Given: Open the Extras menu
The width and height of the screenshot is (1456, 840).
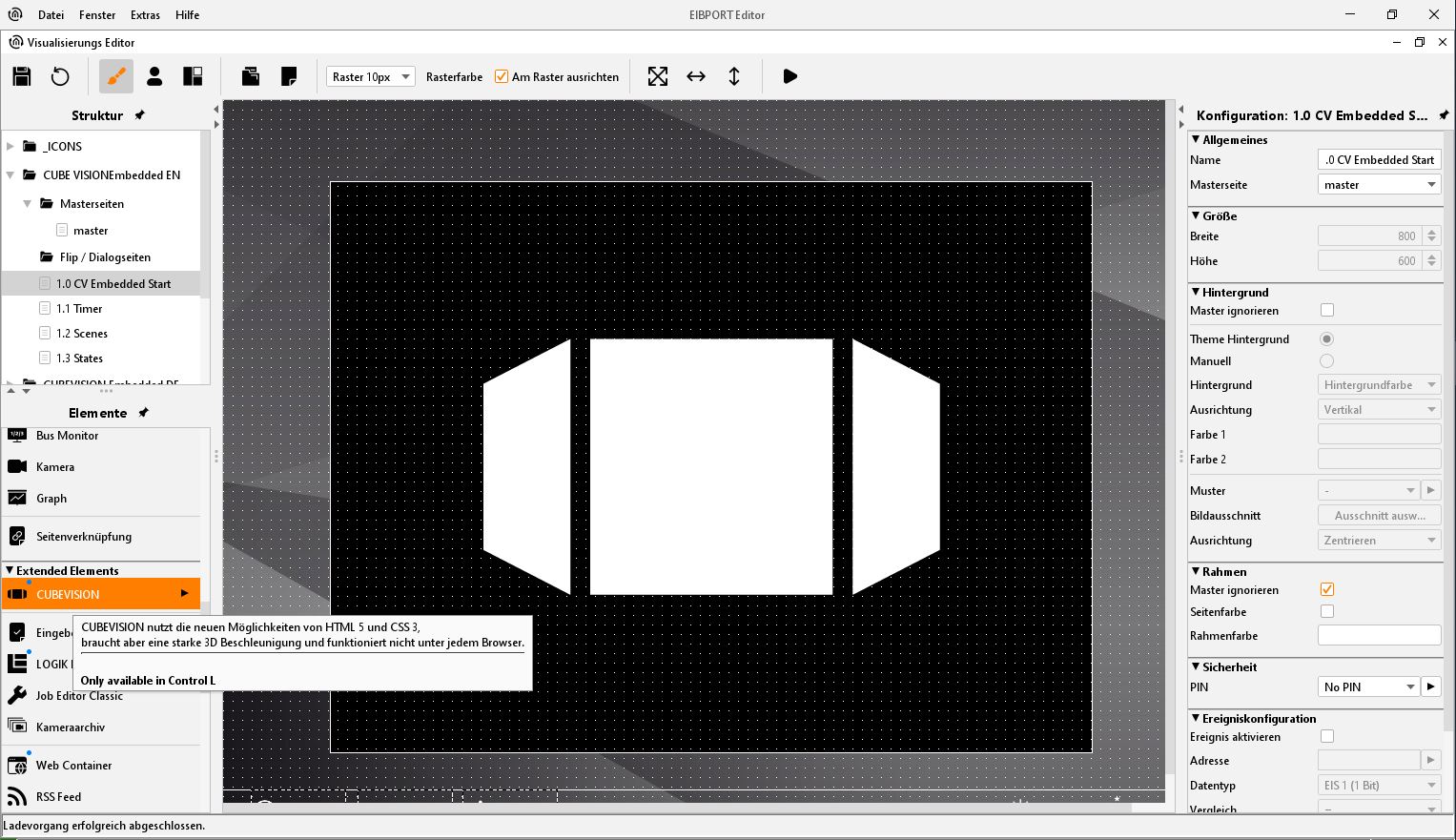Looking at the screenshot, I should point(145,15).
